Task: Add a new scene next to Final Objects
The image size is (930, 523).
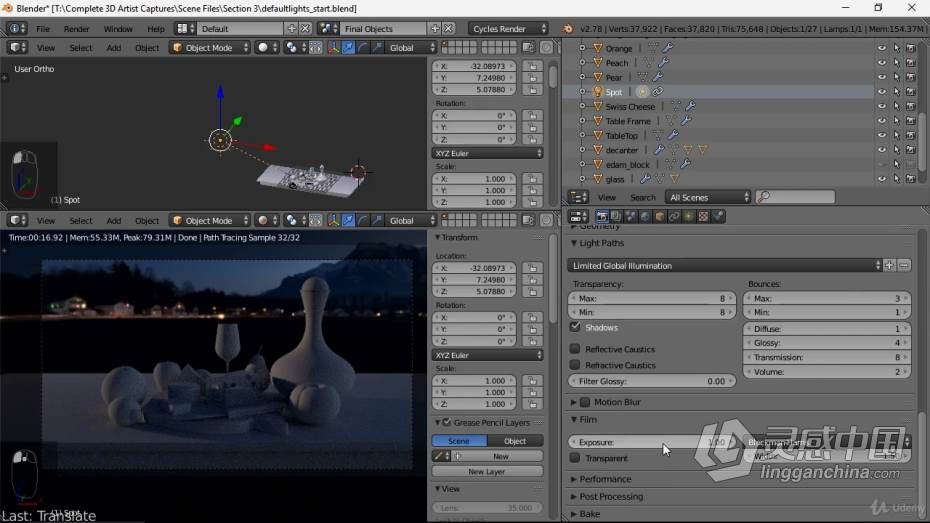Action: (x=435, y=28)
